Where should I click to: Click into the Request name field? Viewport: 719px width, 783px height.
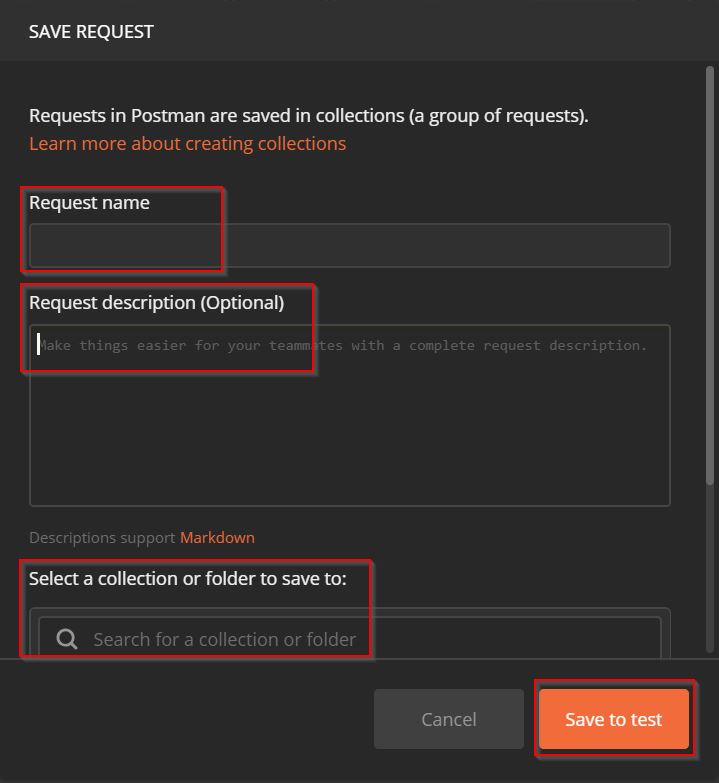pos(349,246)
